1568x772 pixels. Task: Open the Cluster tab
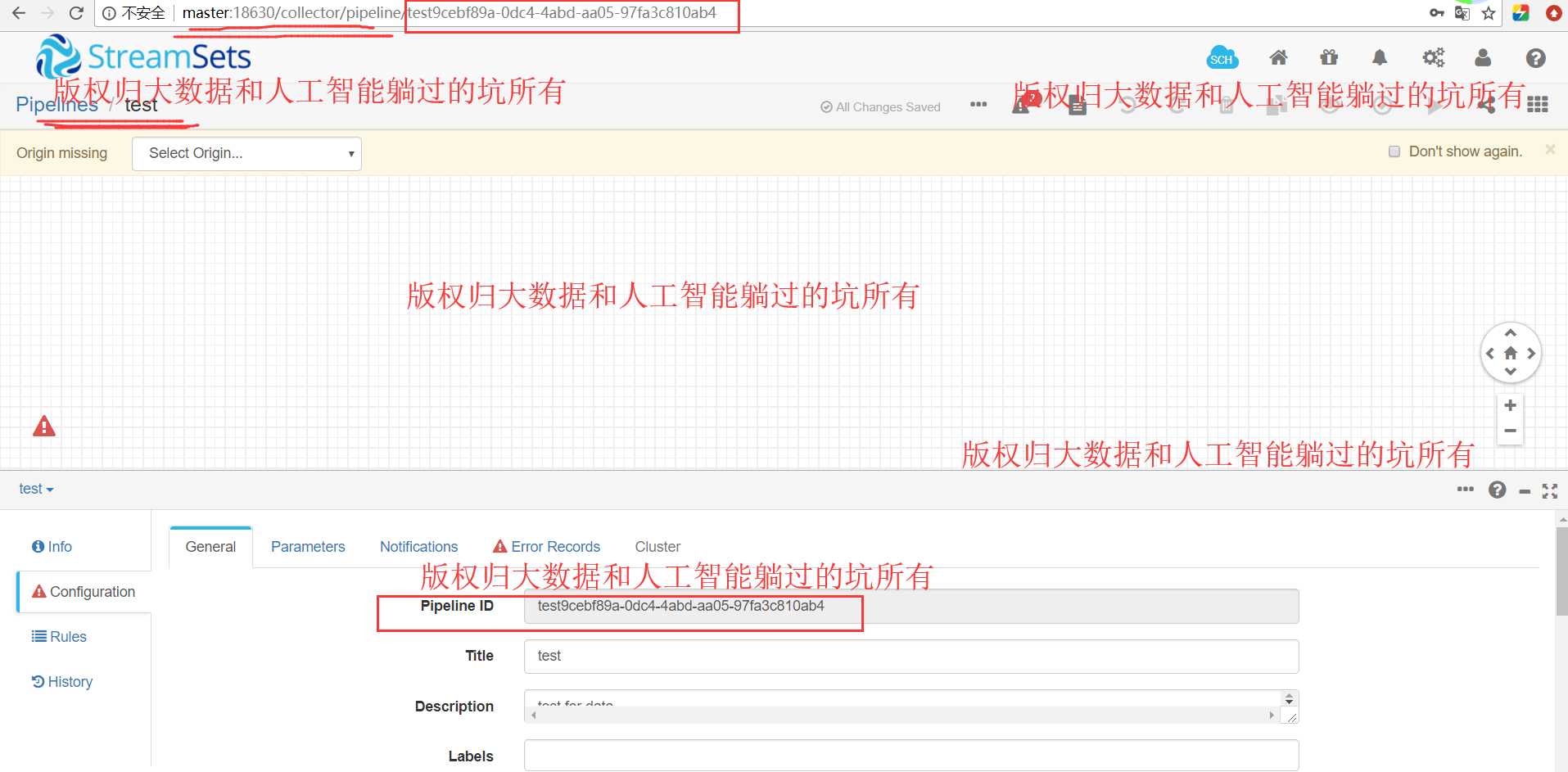click(657, 547)
